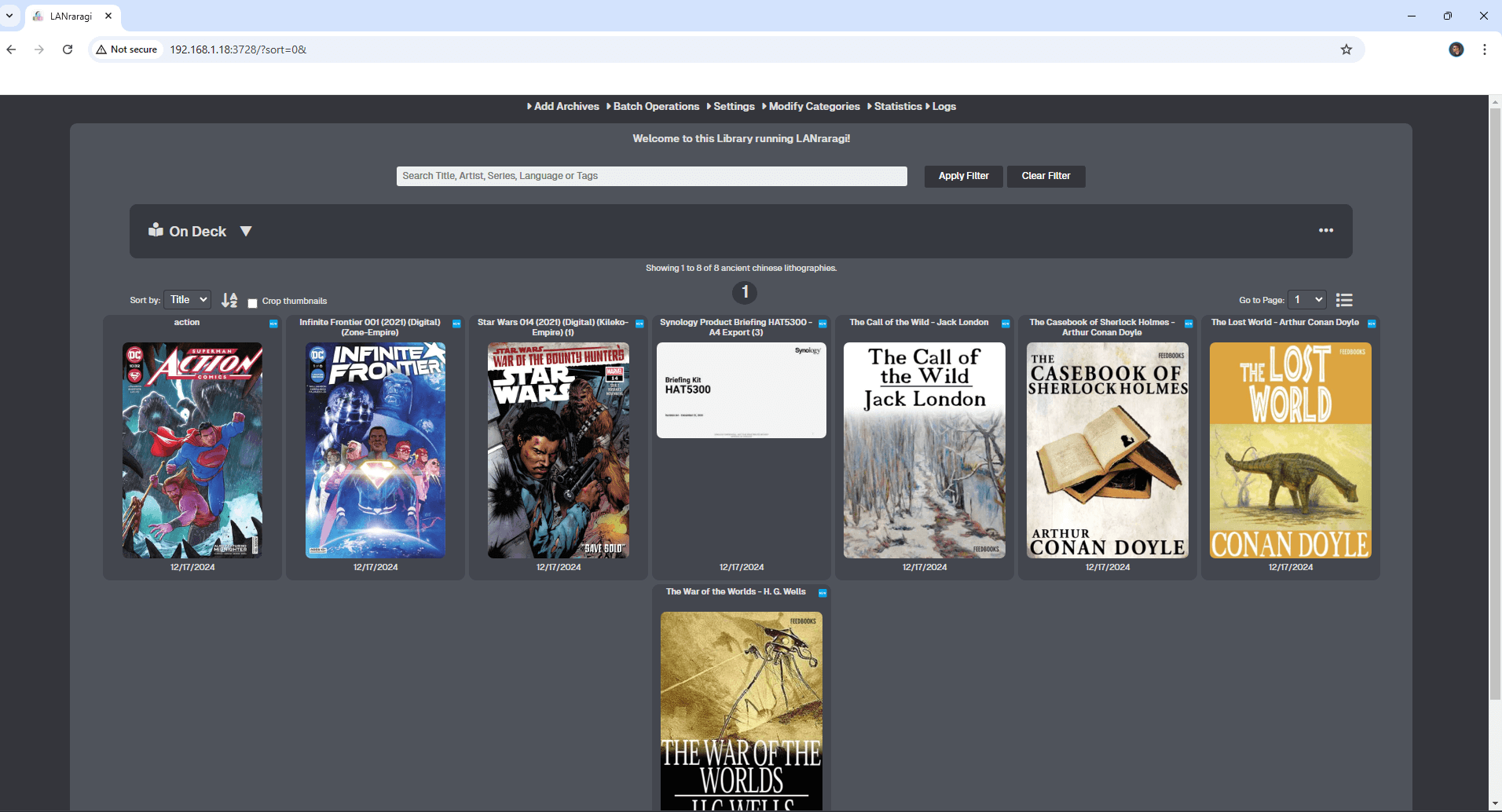Click the blue tag icon on action archive
1502x812 pixels.
click(273, 324)
